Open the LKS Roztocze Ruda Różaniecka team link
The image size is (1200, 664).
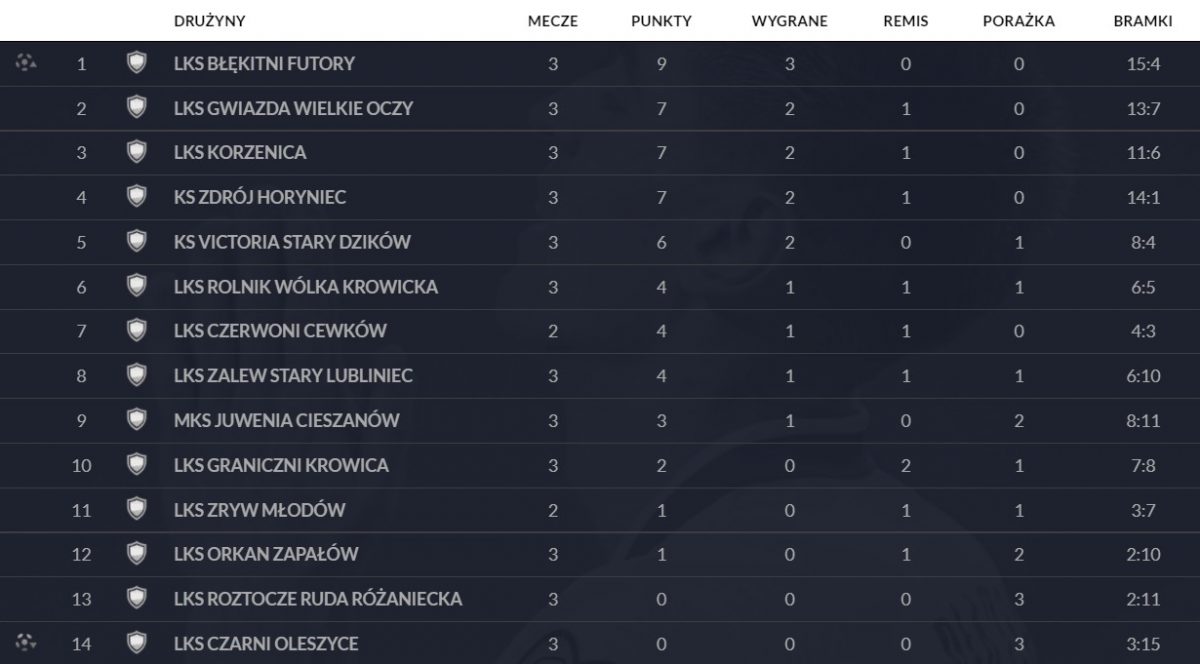pyautogui.click(x=318, y=599)
